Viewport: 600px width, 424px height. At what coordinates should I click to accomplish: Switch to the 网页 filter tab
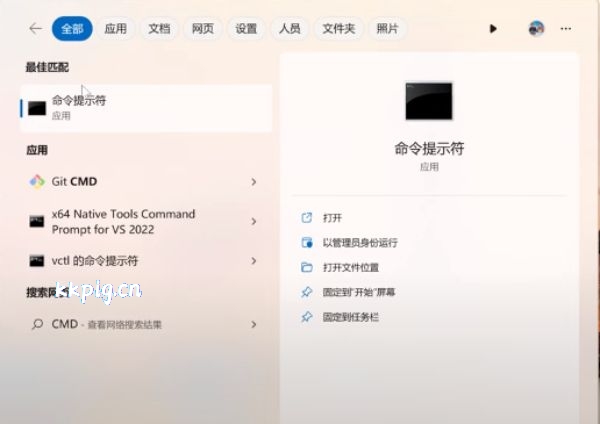point(203,29)
